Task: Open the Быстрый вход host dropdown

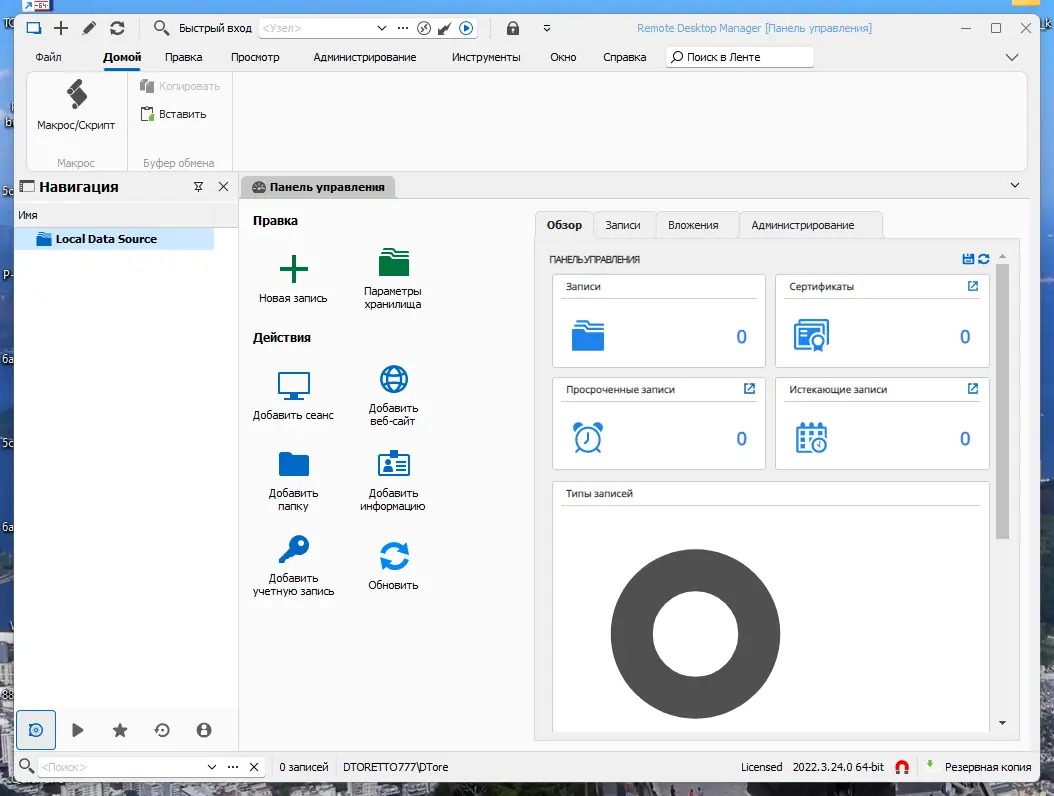Action: (x=382, y=28)
